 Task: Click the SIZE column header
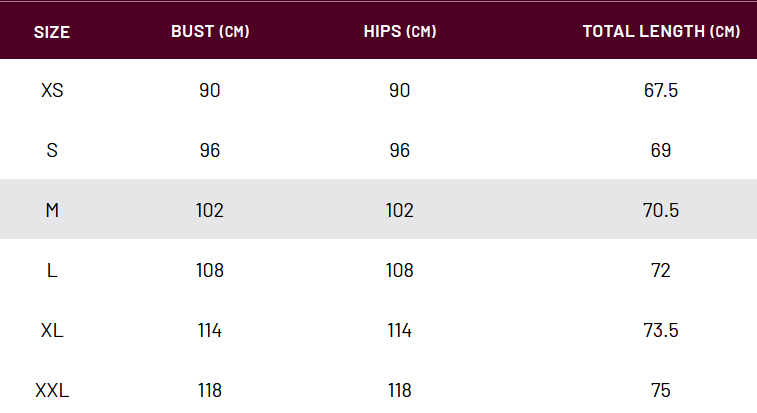pyautogui.click(x=52, y=32)
